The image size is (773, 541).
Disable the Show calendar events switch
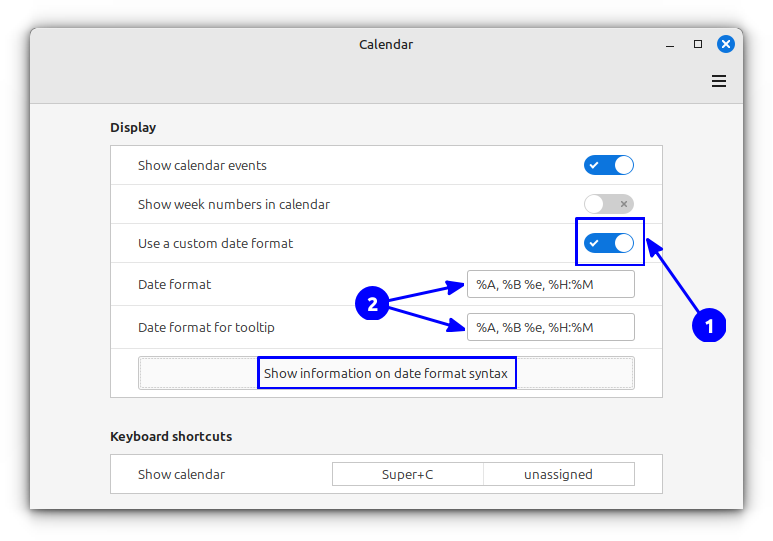tap(608, 165)
